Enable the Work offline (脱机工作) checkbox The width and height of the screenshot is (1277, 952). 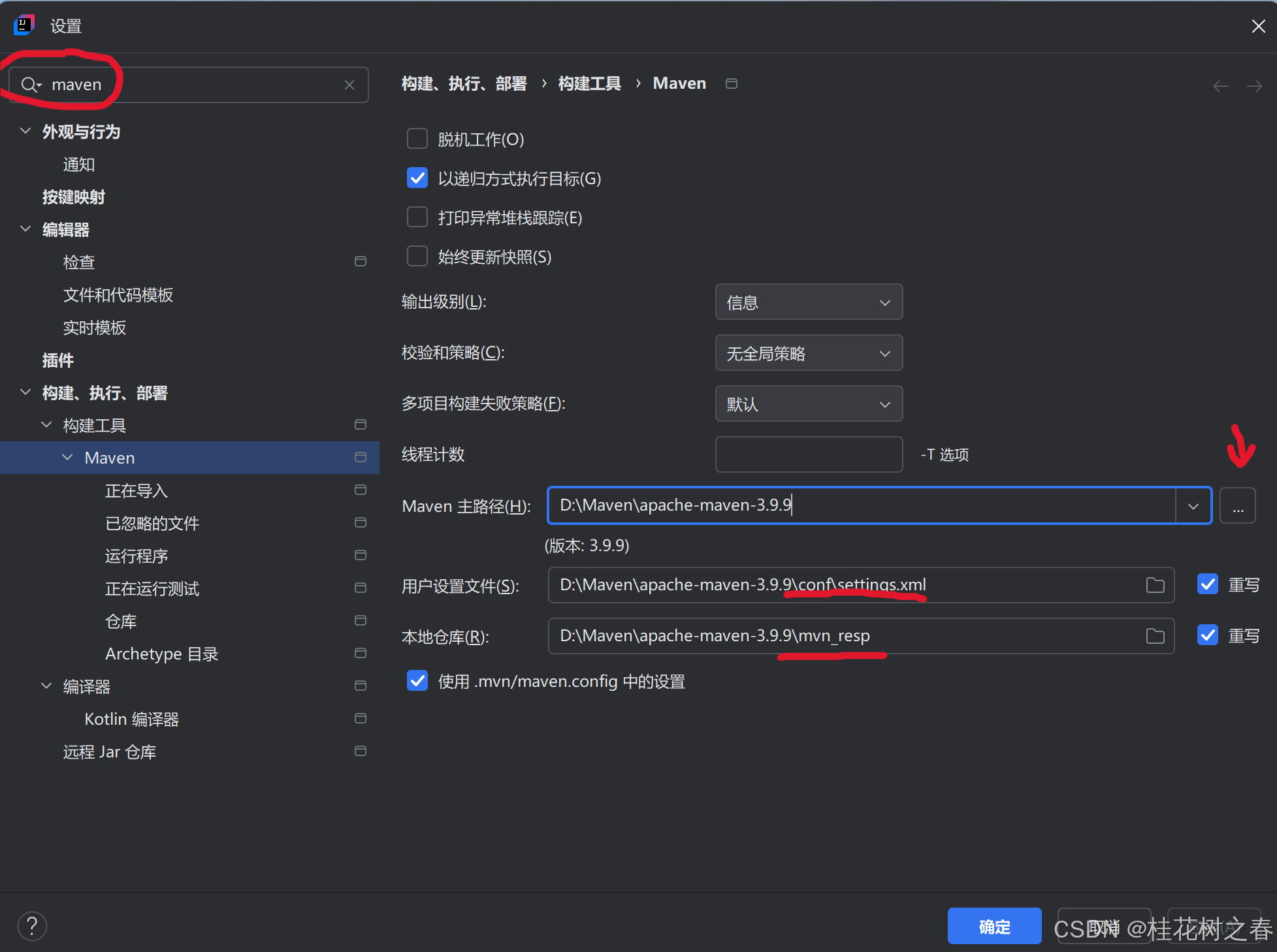417,139
